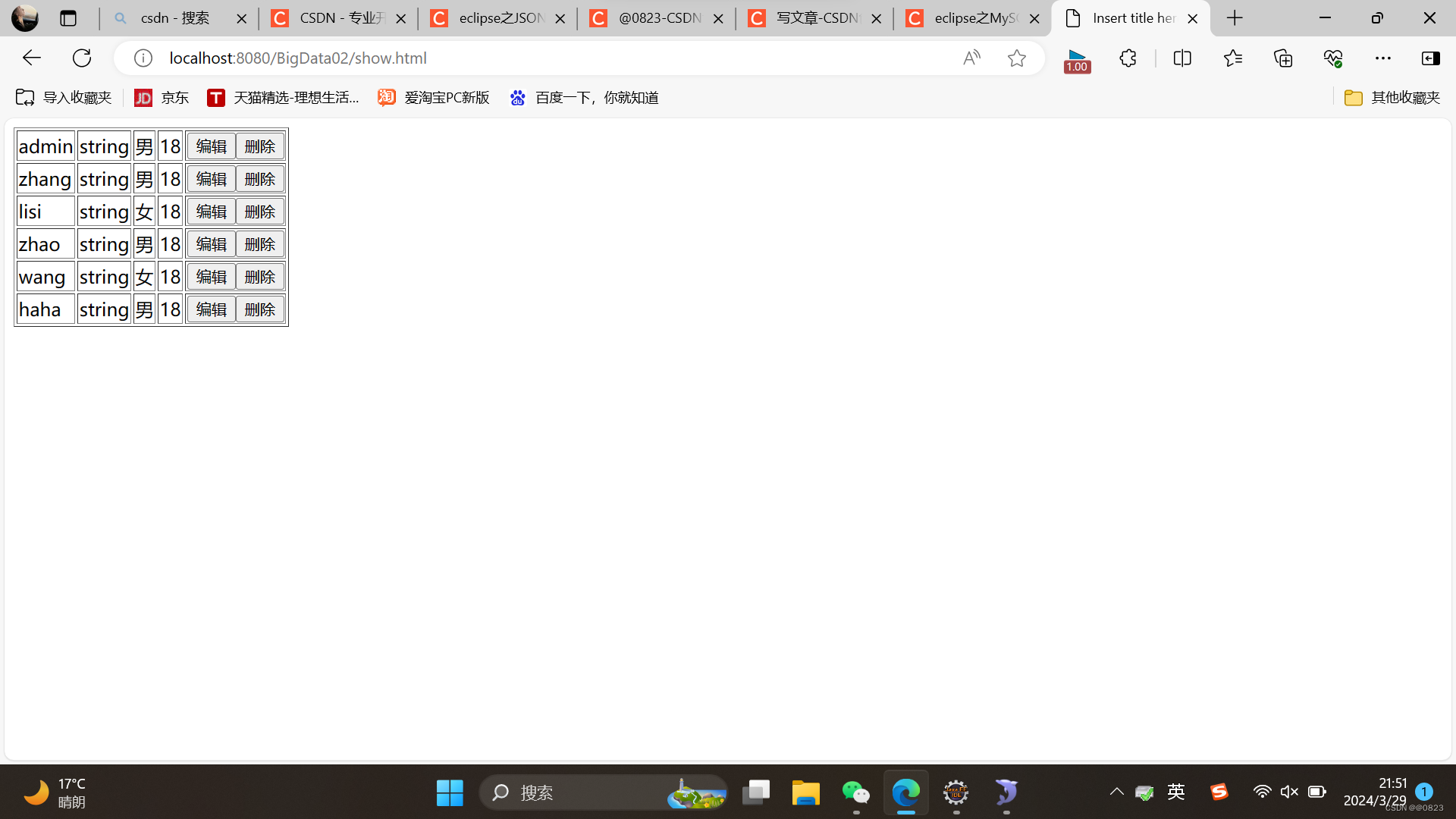Show hidden icons in system tray
The image size is (1456, 819).
tap(1116, 792)
